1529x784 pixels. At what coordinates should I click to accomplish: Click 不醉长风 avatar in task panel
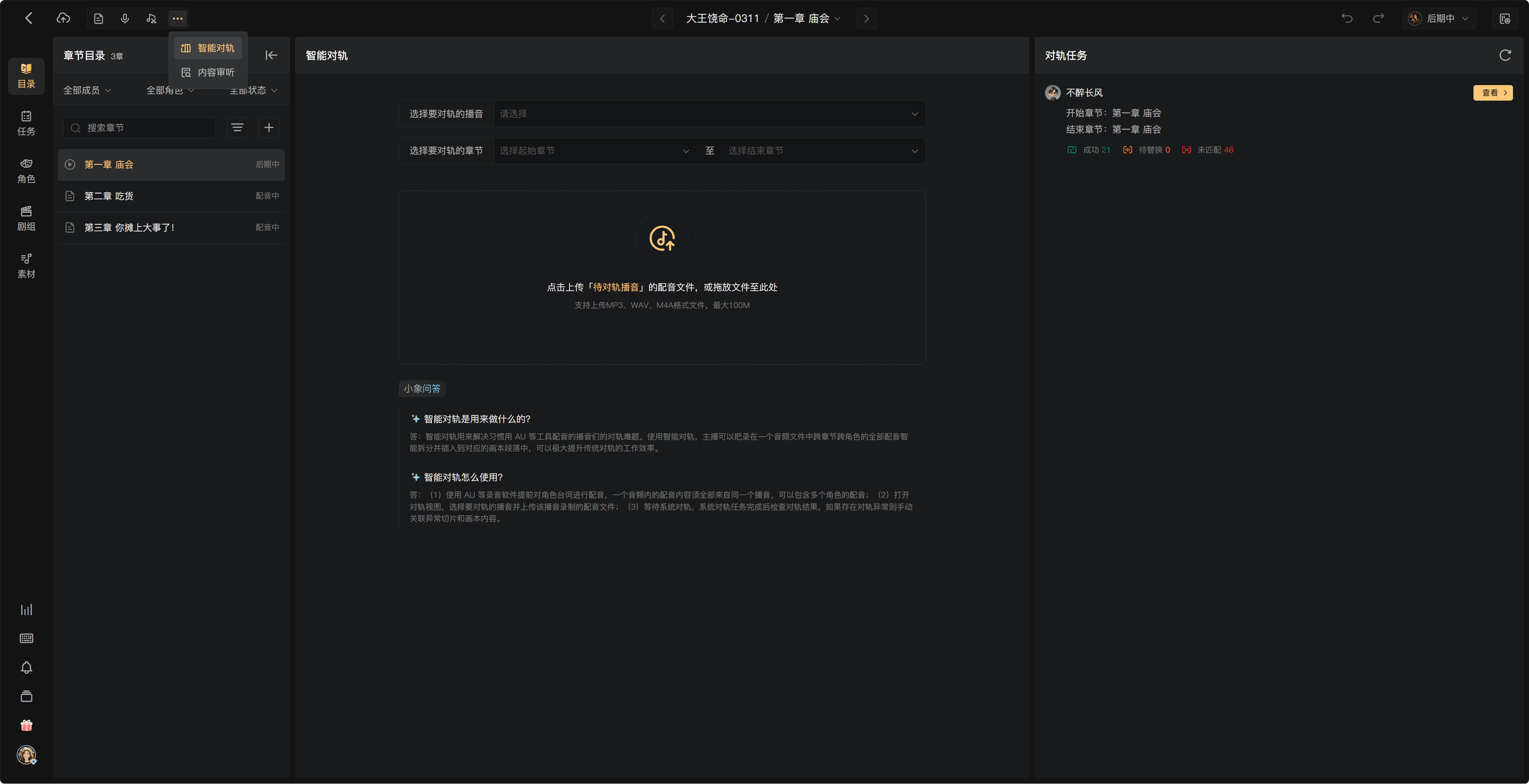[x=1052, y=93]
